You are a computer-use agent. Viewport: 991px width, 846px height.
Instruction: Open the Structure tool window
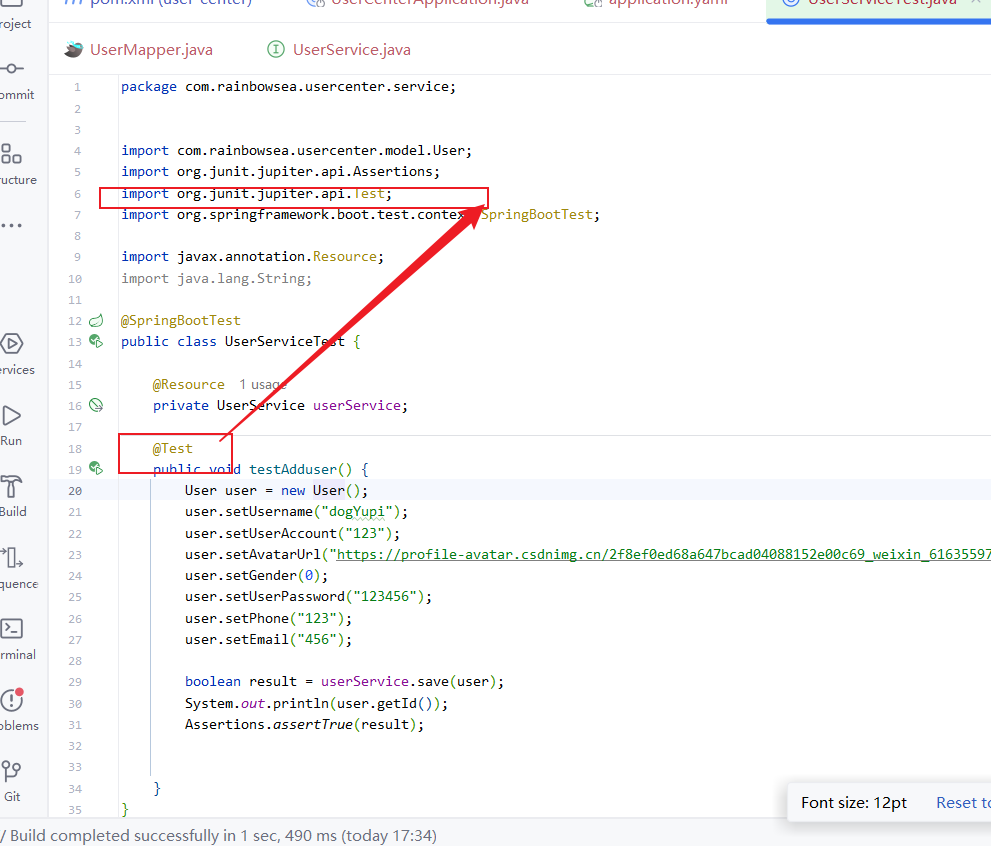pos(12,154)
